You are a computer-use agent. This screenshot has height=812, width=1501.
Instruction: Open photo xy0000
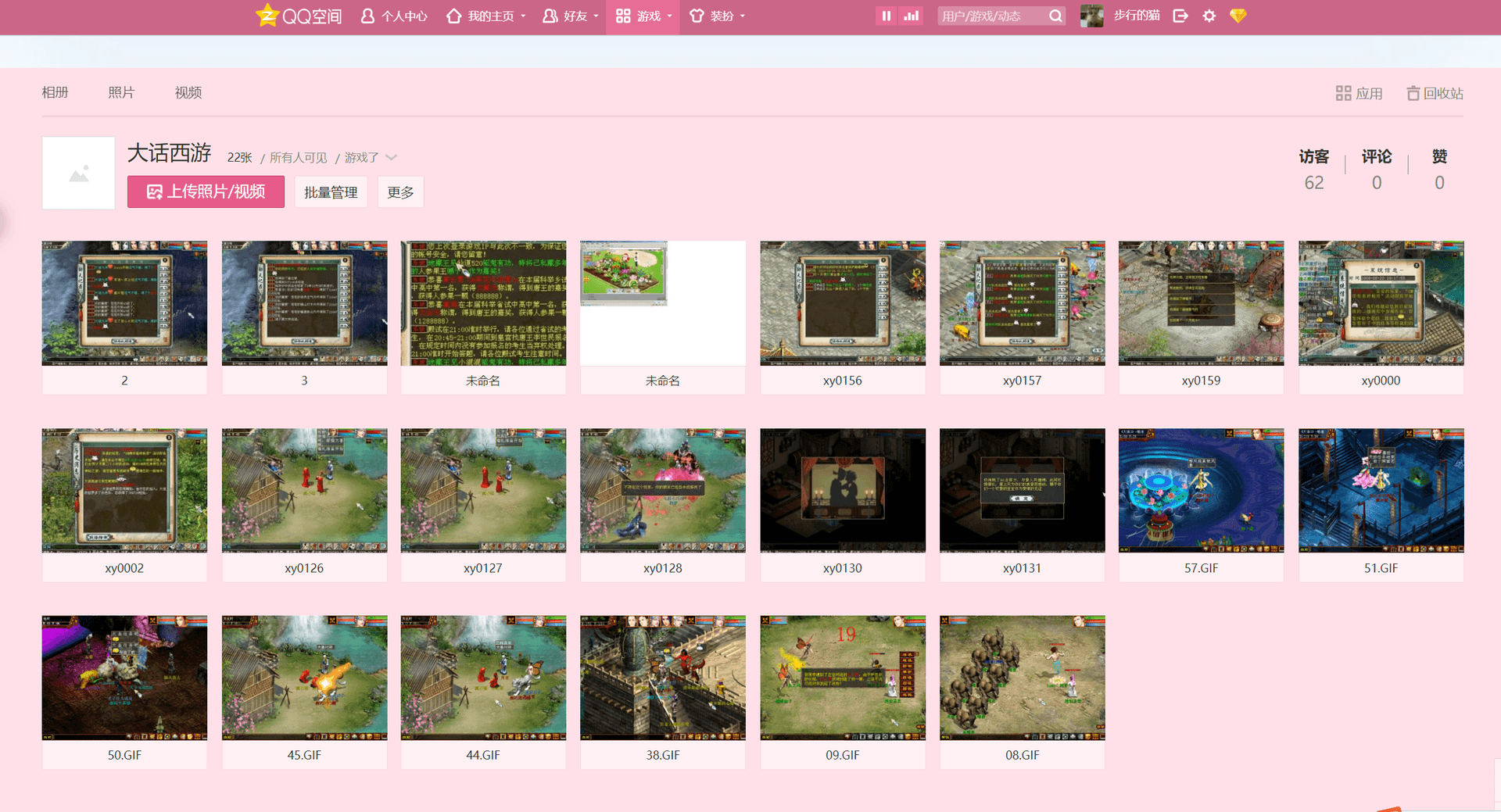coord(1381,303)
